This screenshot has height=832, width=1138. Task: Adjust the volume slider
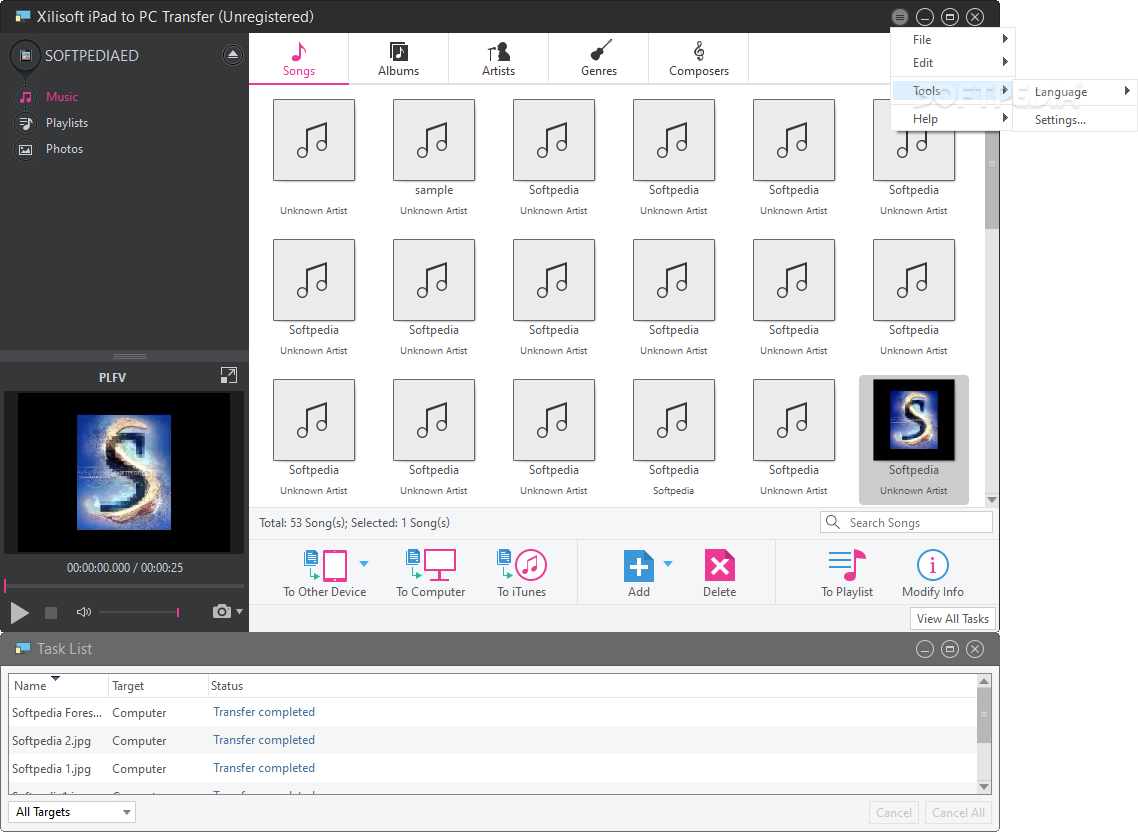[139, 613]
